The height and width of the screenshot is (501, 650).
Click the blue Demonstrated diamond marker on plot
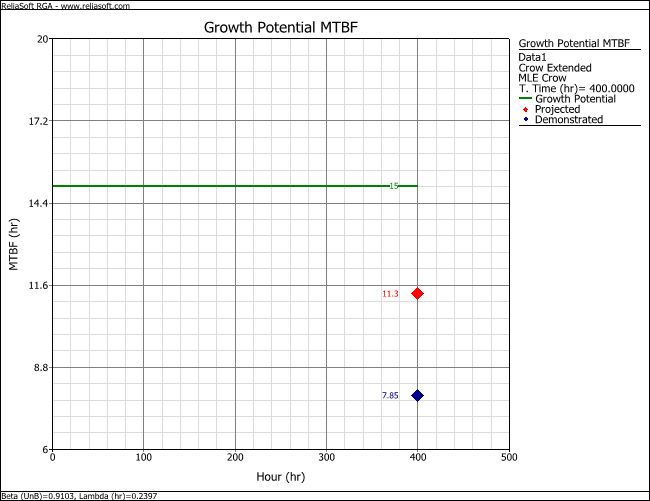pos(417,396)
